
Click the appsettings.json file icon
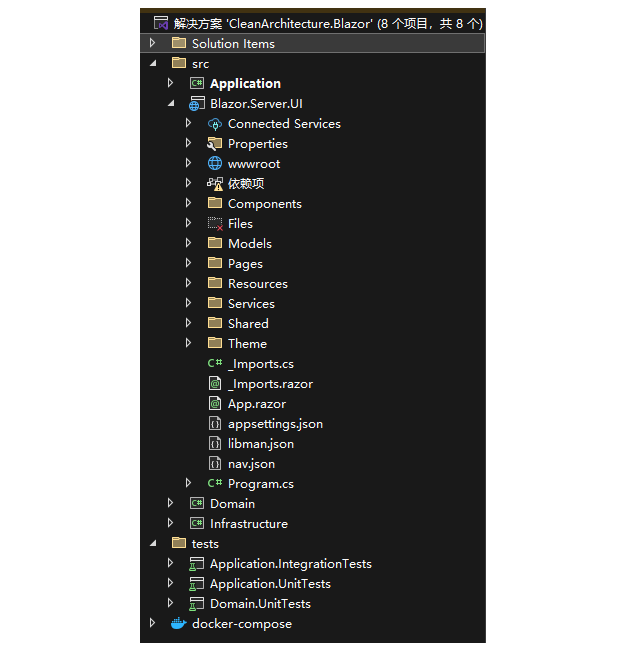pos(215,423)
